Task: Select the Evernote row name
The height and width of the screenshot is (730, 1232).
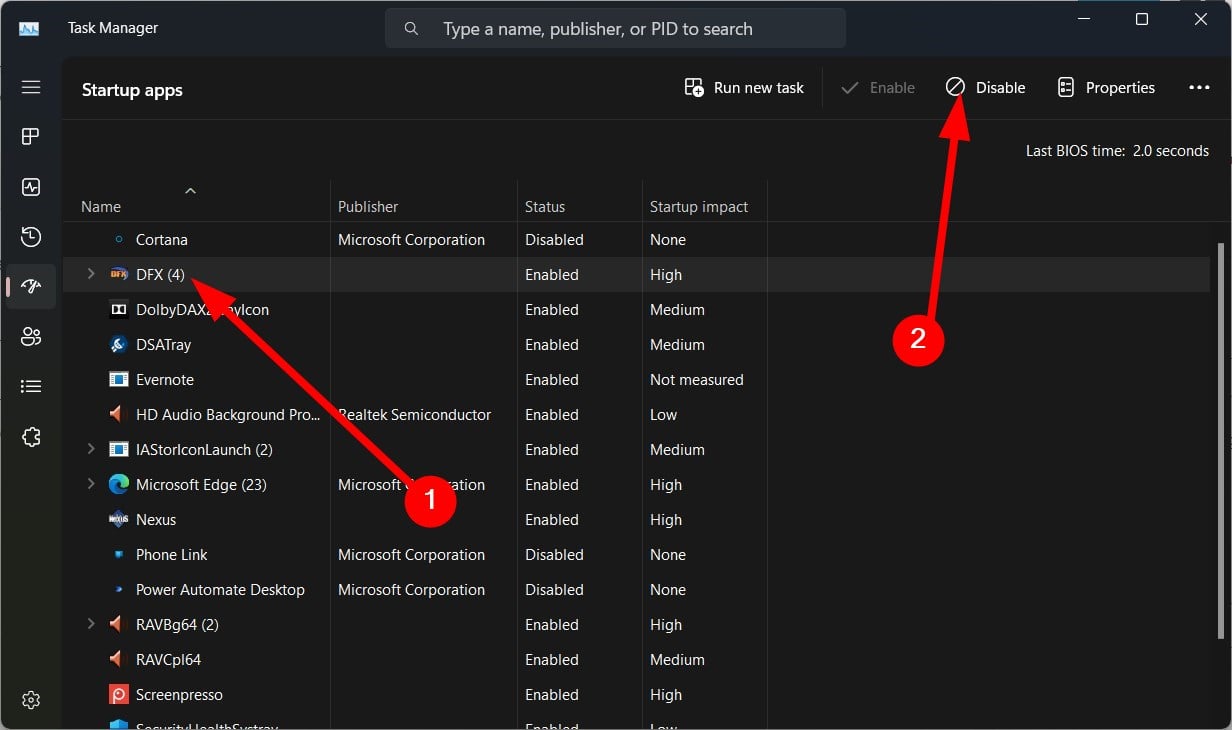Action: (x=165, y=380)
